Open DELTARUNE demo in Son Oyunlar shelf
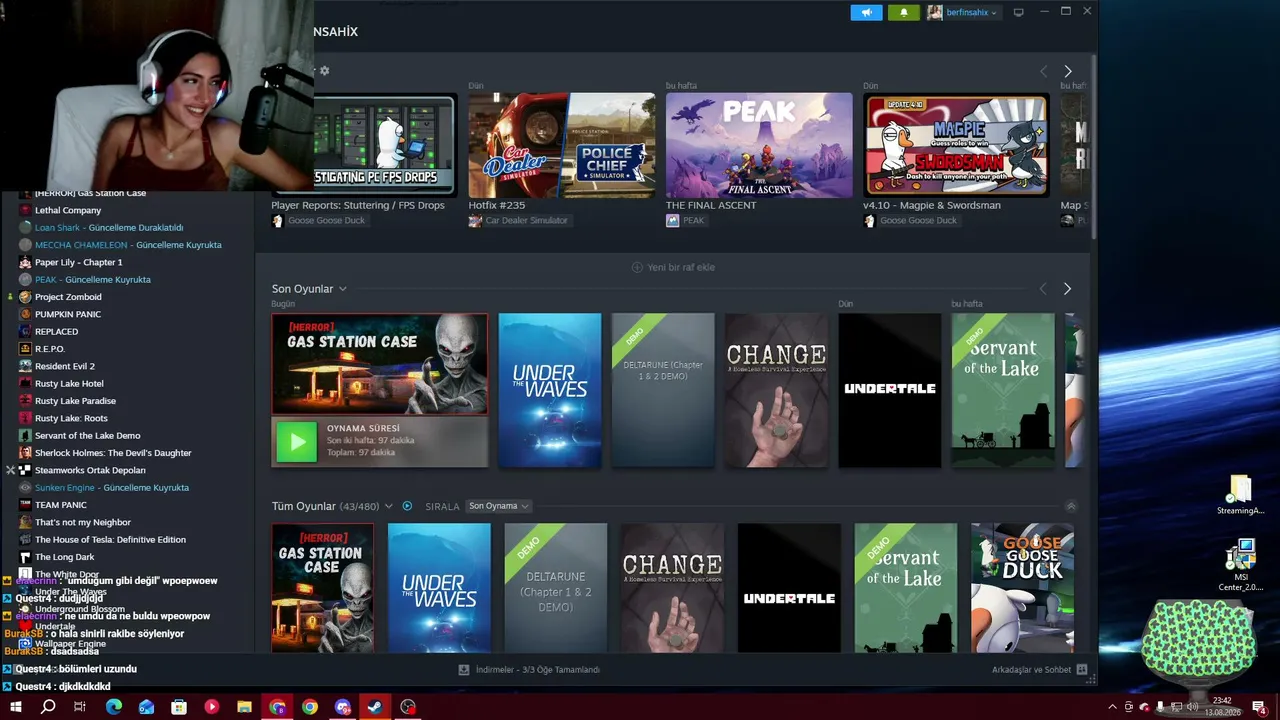Screen dimensions: 1280x720 point(663,390)
